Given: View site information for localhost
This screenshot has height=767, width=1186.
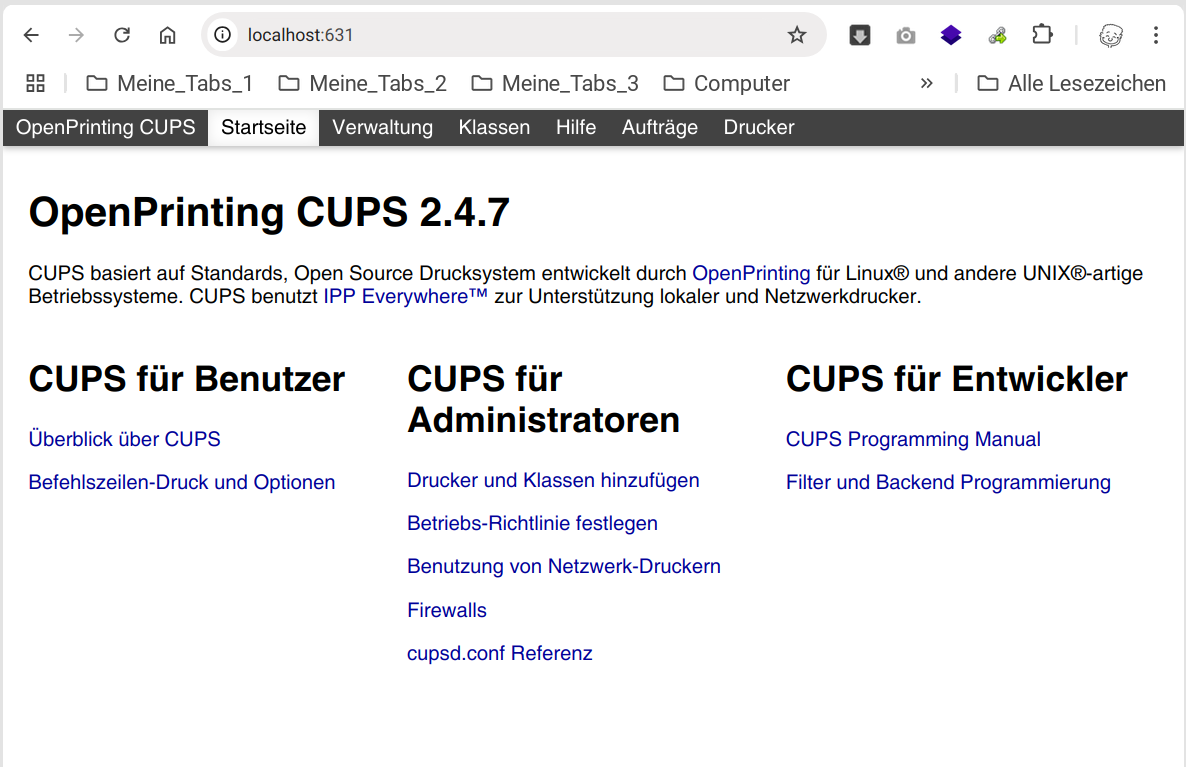Looking at the screenshot, I should tap(222, 35).
